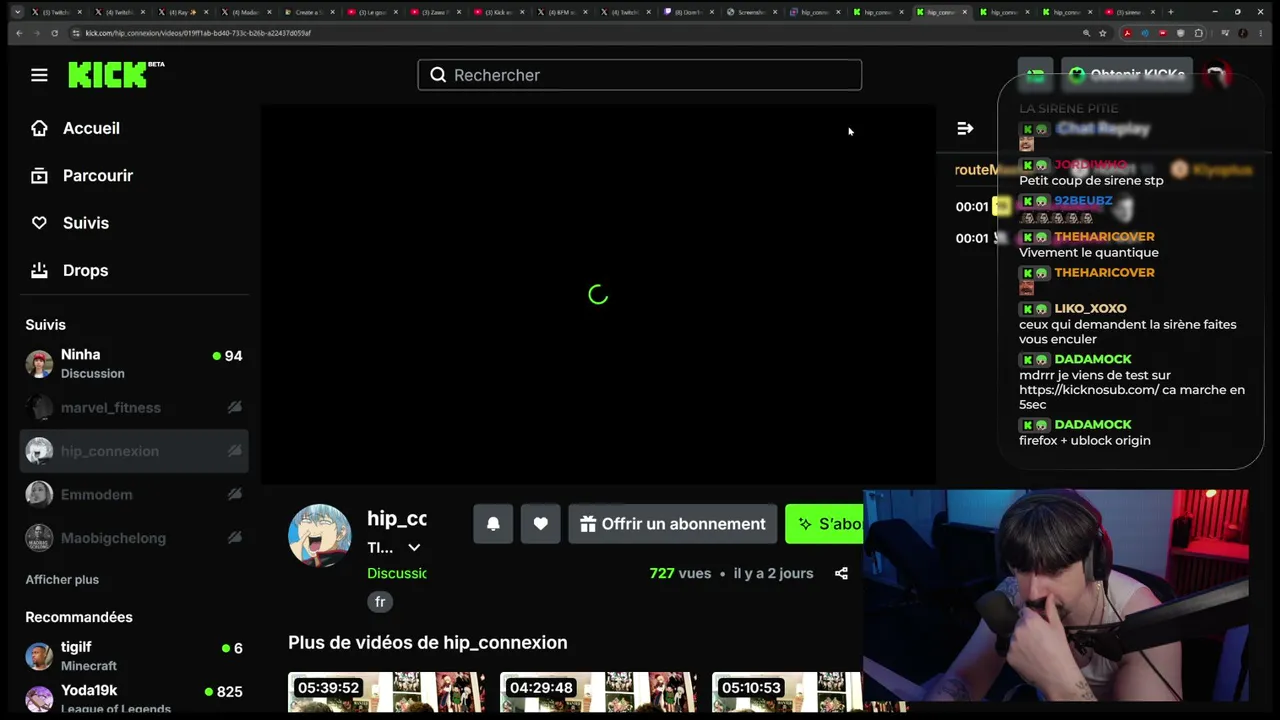Click the green S'abonner button
Viewport: 1280px width, 720px height.
(x=824, y=524)
